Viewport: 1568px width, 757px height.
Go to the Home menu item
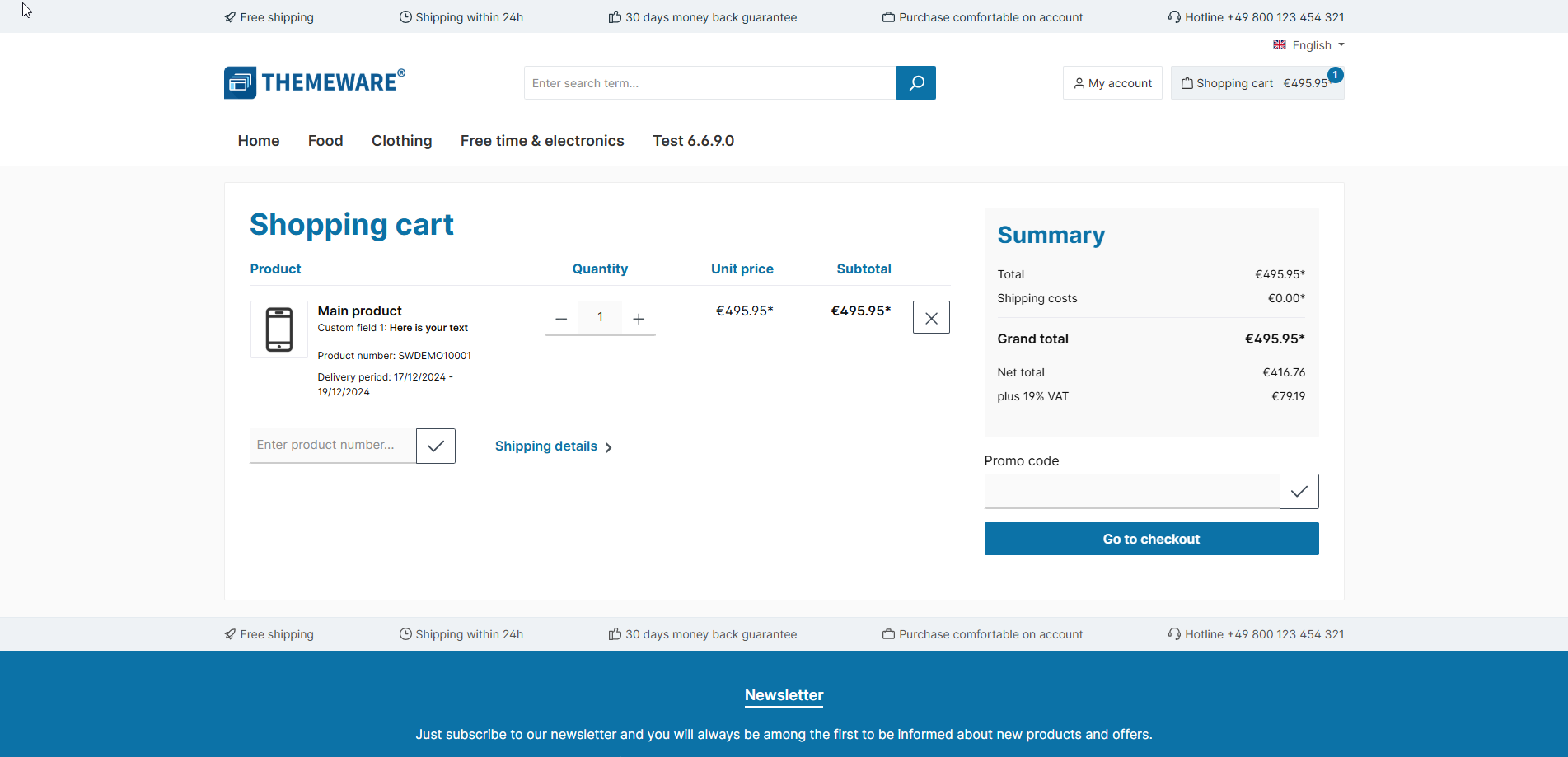259,141
